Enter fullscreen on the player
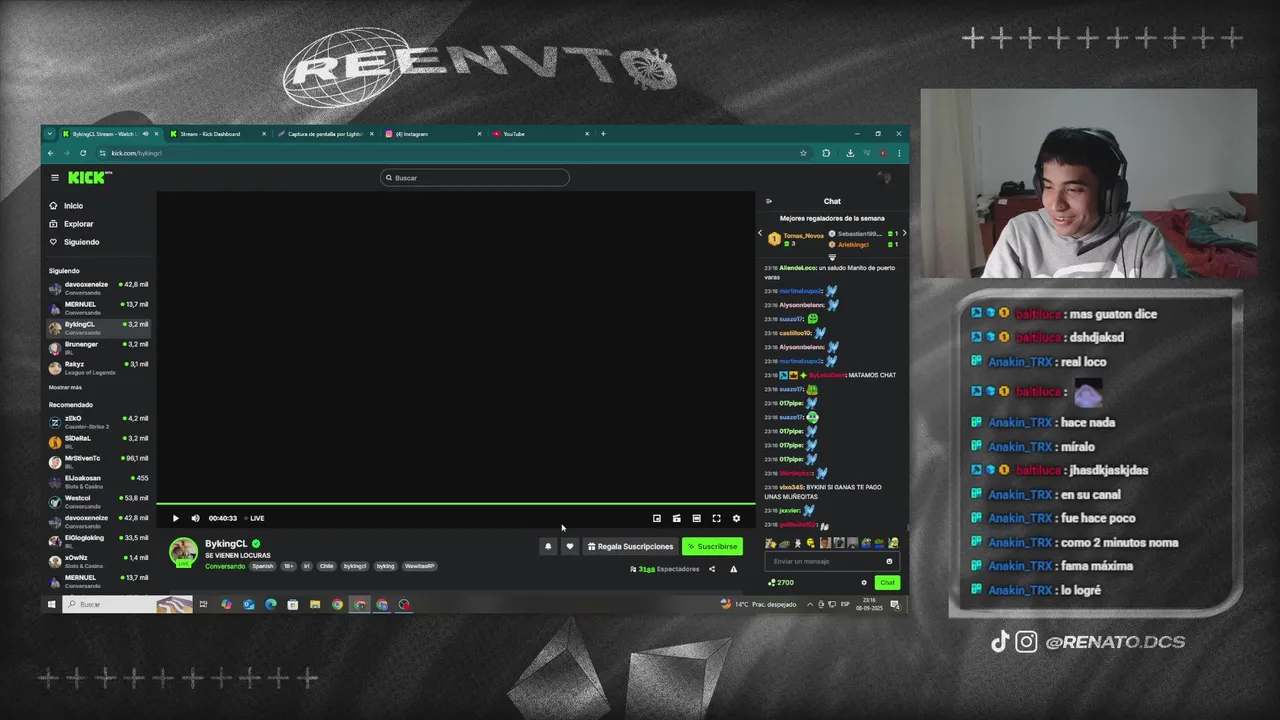This screenshot has height=720, width=1280. pos(716,518)
